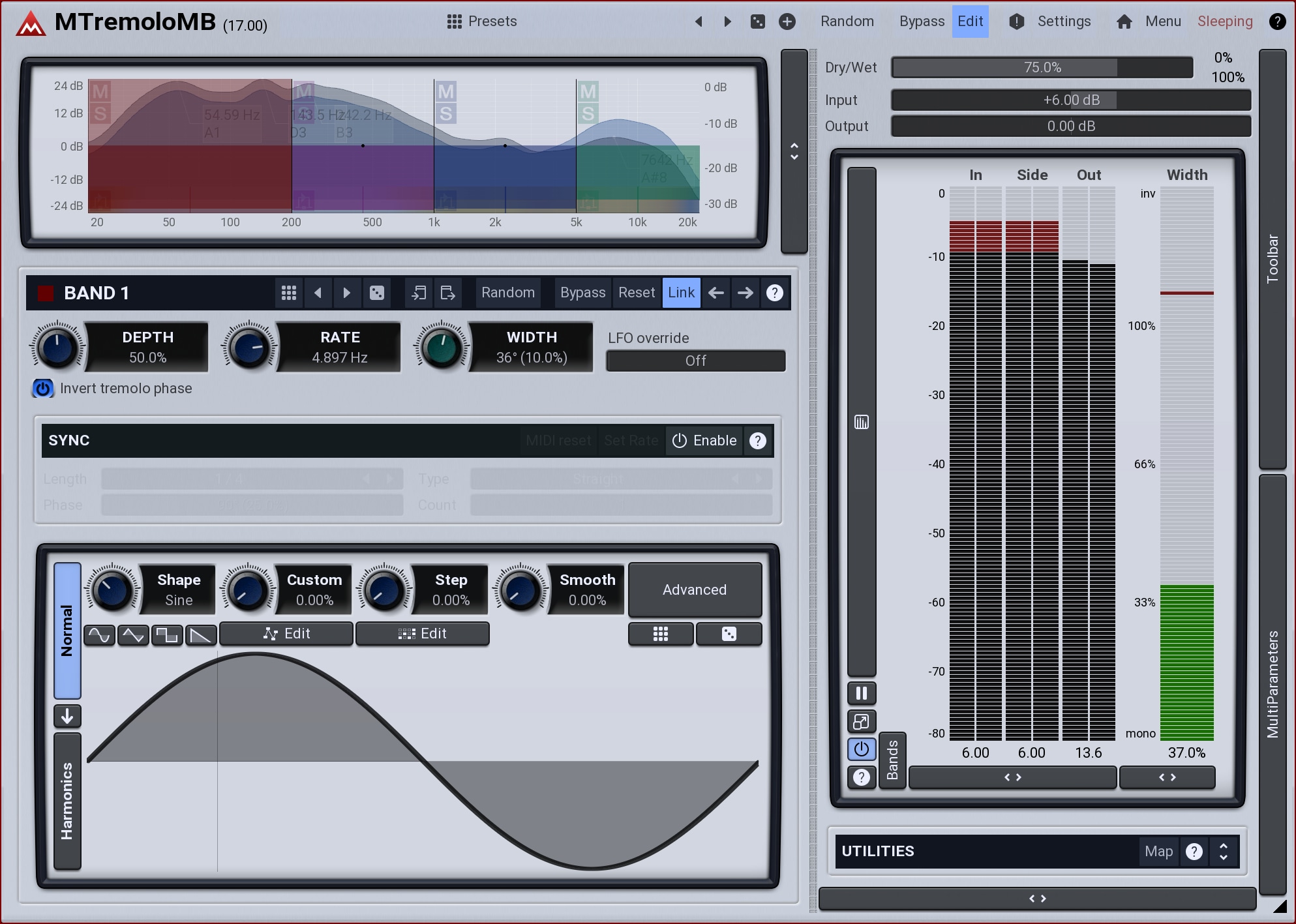This screenshot has height=924, width=1296.
Task: Open the Presets menu
Action: pos(482,22)
